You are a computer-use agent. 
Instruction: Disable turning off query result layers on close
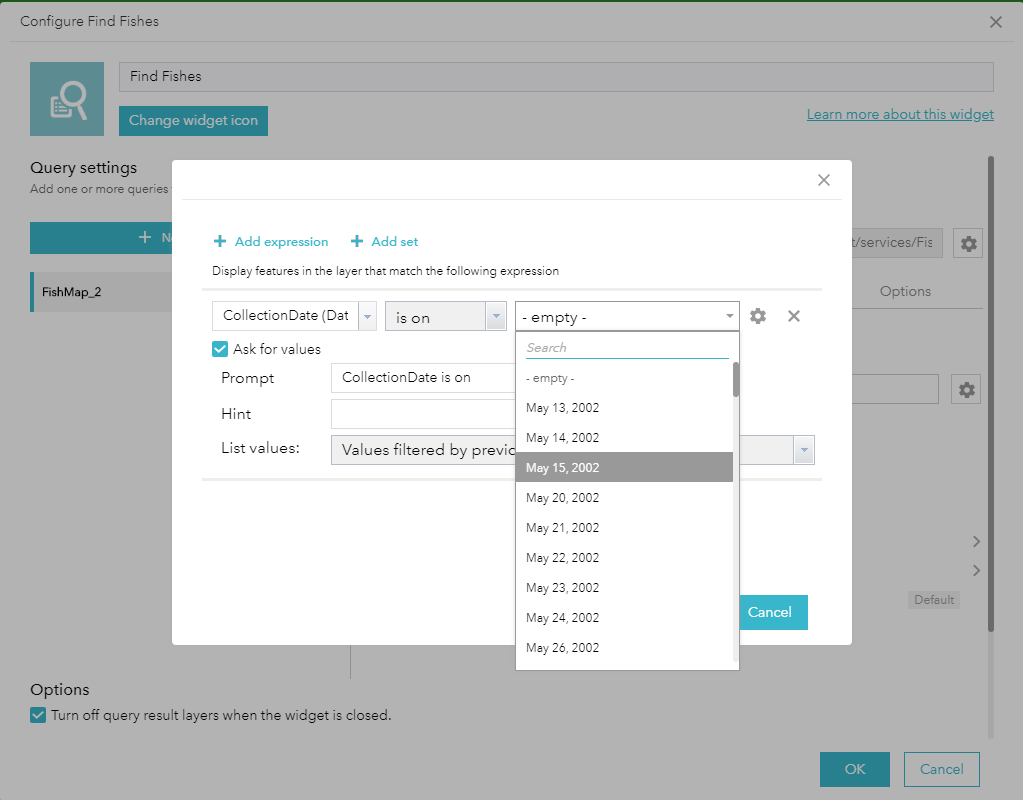coord(37,715)
